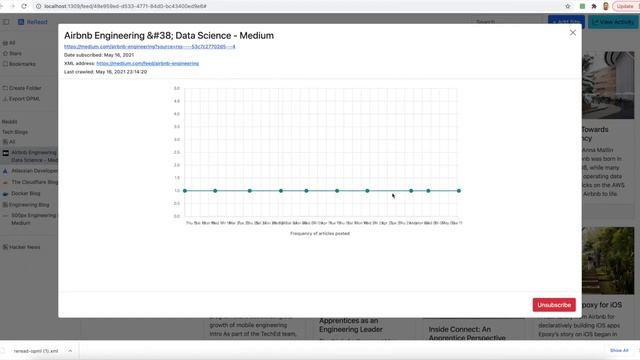Click the Hacker News feed icon

point(5,247)
